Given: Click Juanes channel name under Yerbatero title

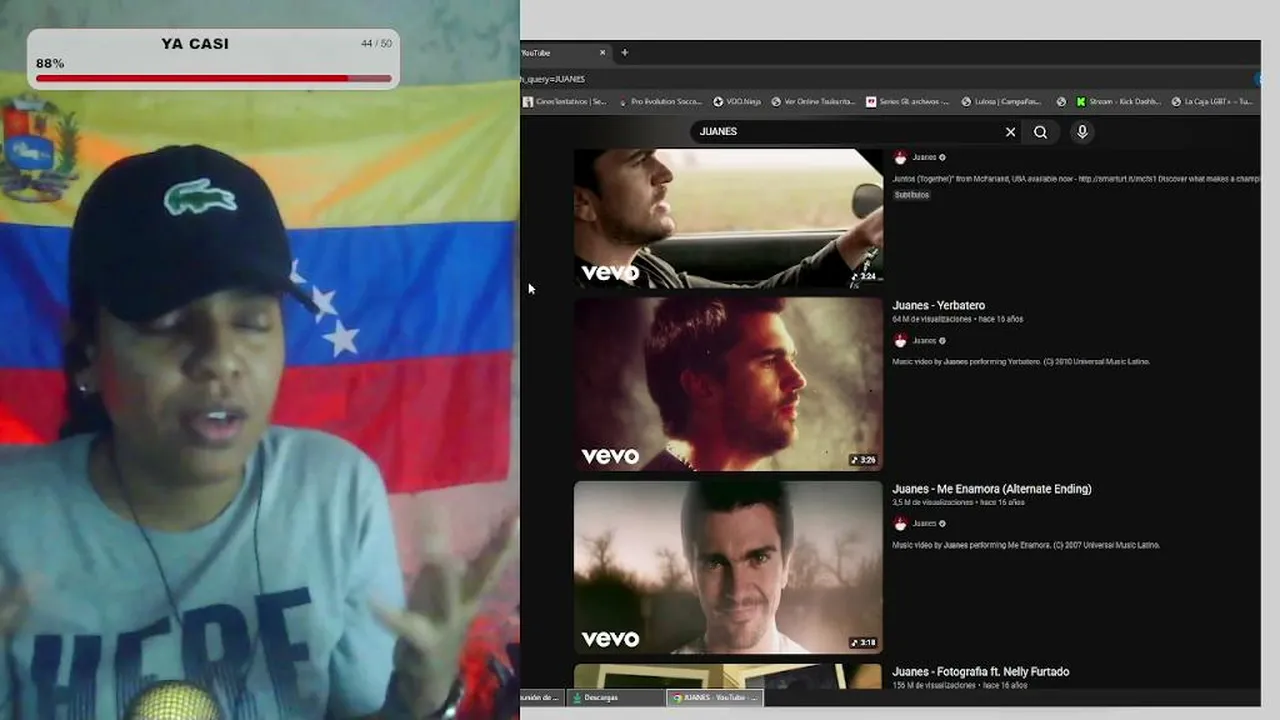Looking at the screenshot, I should click(924, 341).
